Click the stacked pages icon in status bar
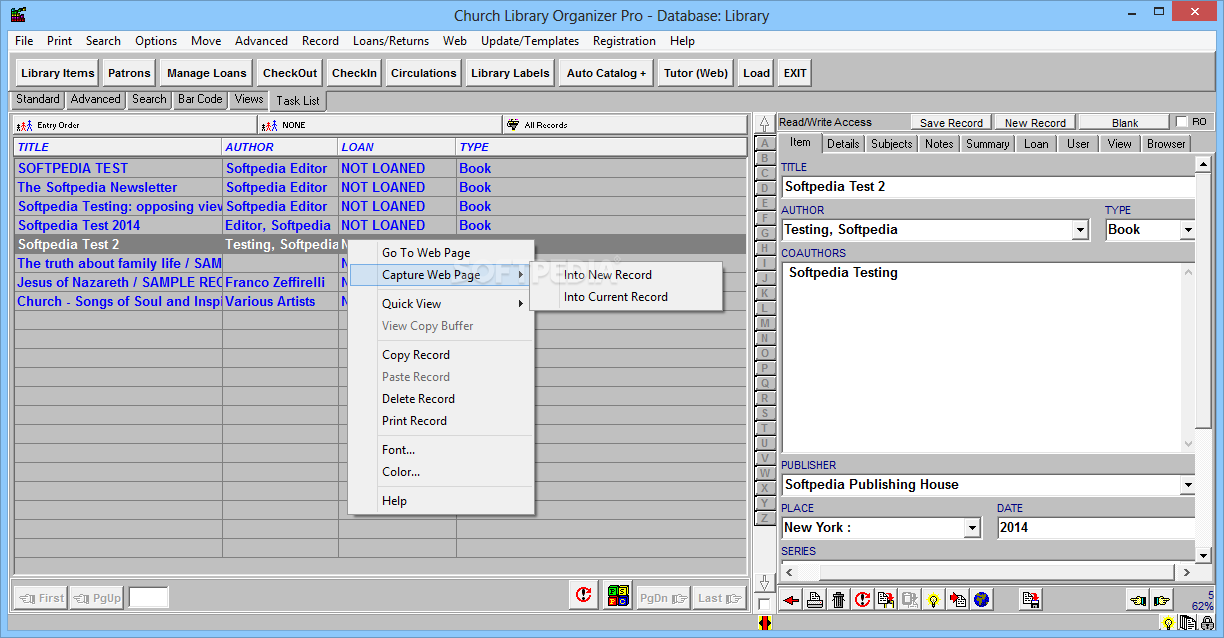Image resolution: width=1224 pixels, height=638 pixels. point(1187,623)
